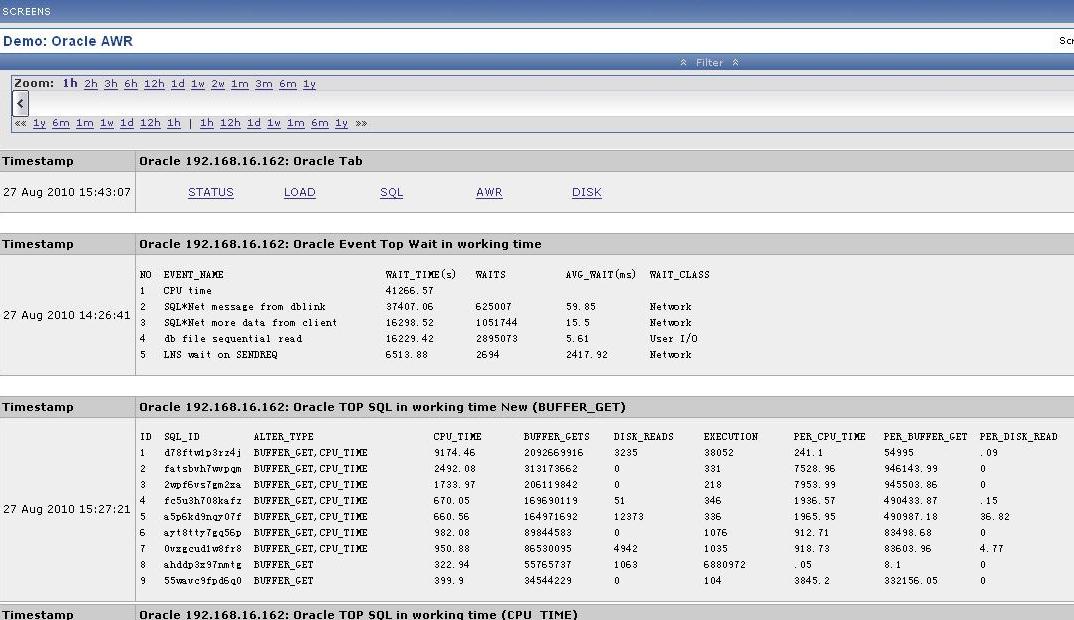
Task: Jump back with the double left arrows
Action: click(21, 123)
